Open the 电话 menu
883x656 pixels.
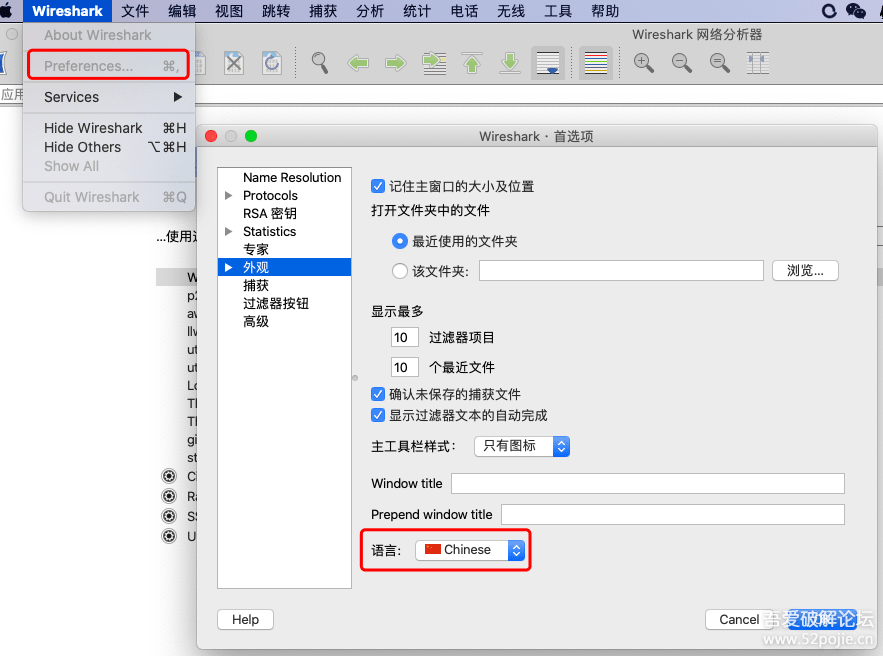[x=464, y=11]
